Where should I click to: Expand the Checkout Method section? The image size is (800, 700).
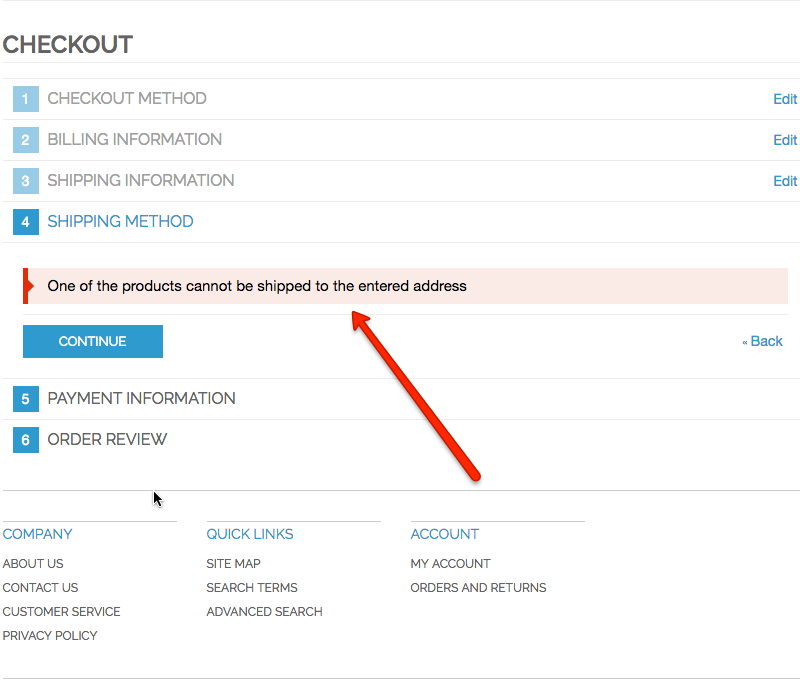[x=127, y=99]
